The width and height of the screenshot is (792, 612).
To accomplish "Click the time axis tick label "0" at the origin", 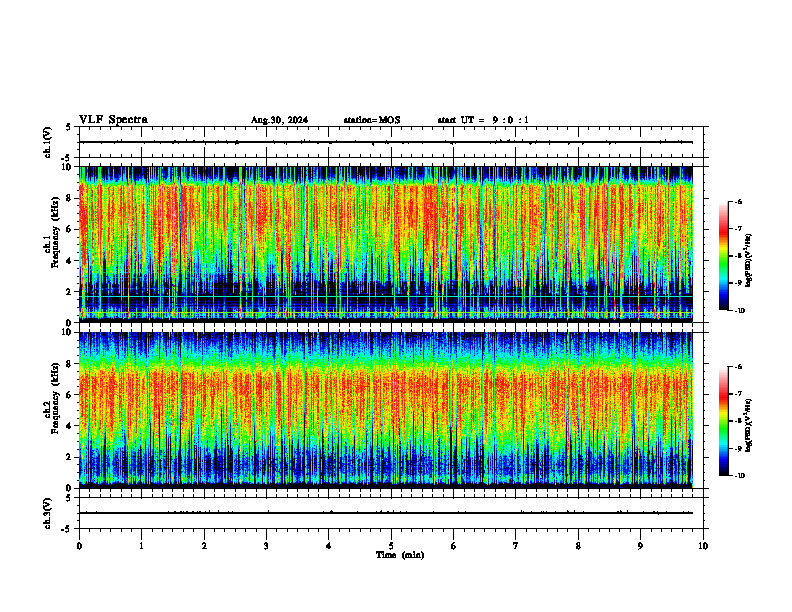I will pos(79,546).
